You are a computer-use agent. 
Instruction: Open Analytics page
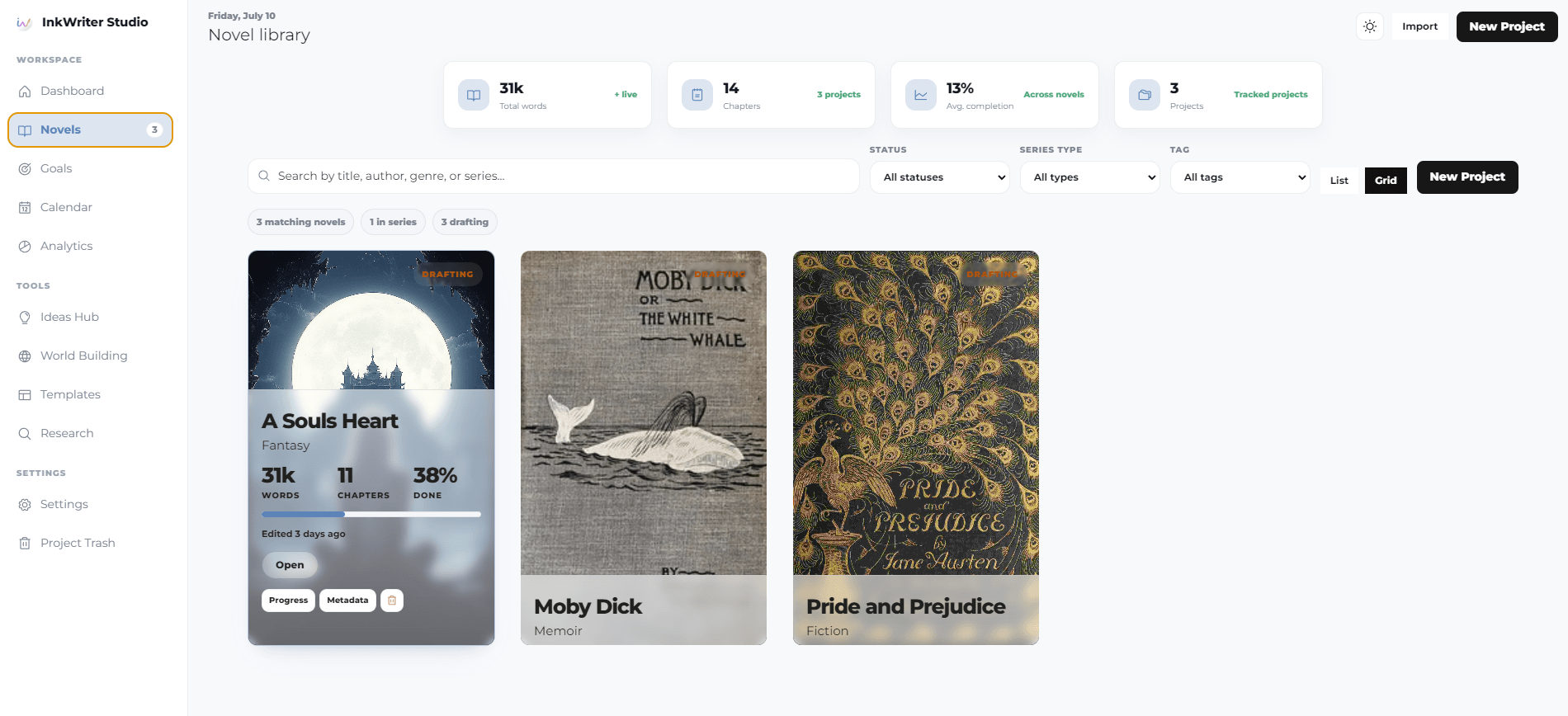[x=90, y=247]
